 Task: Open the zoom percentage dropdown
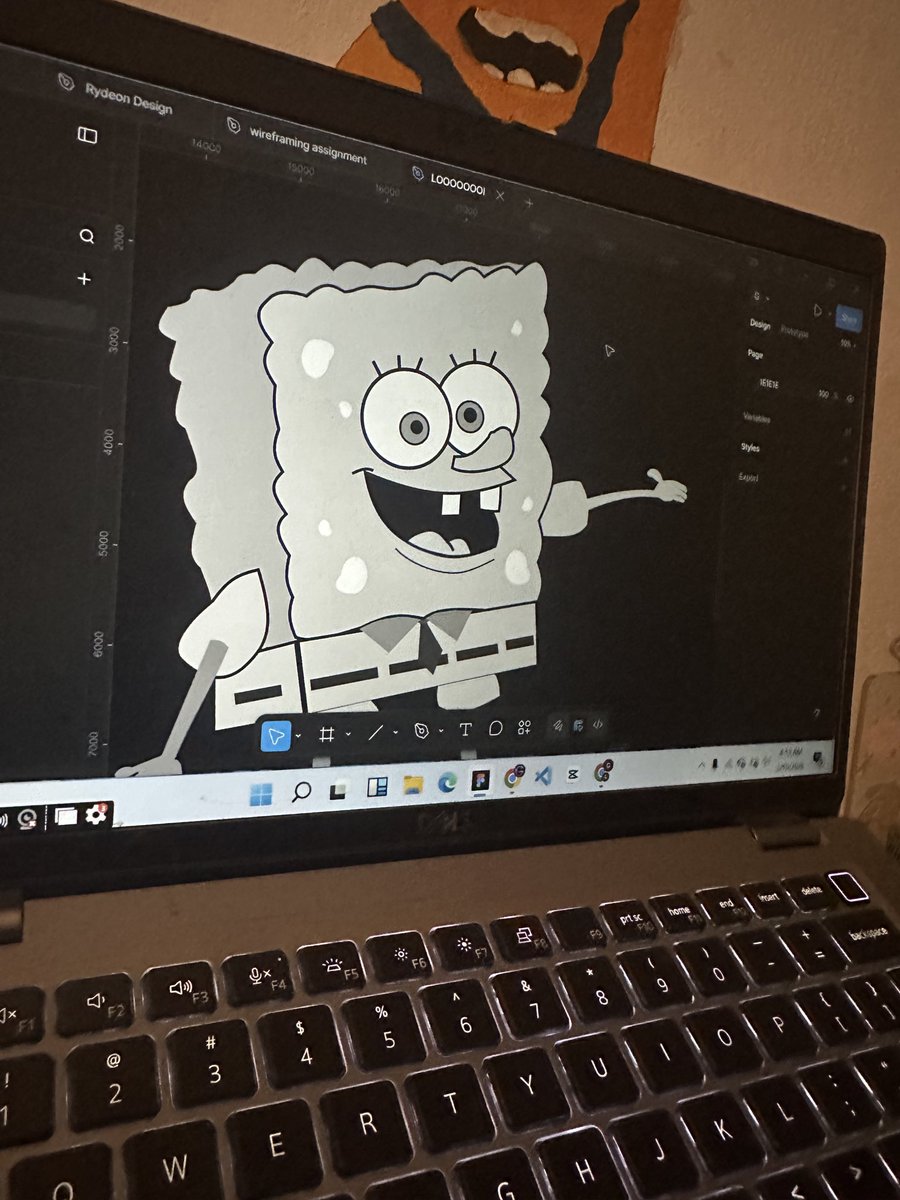pyautogui.click(x=848, y=344)
